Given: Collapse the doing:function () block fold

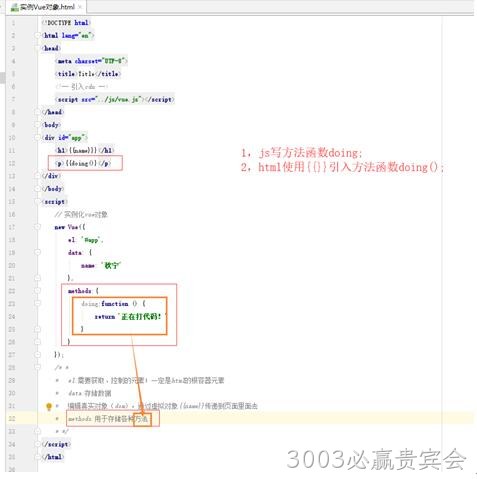Looking at the screenshot, I should pos(38,303).
